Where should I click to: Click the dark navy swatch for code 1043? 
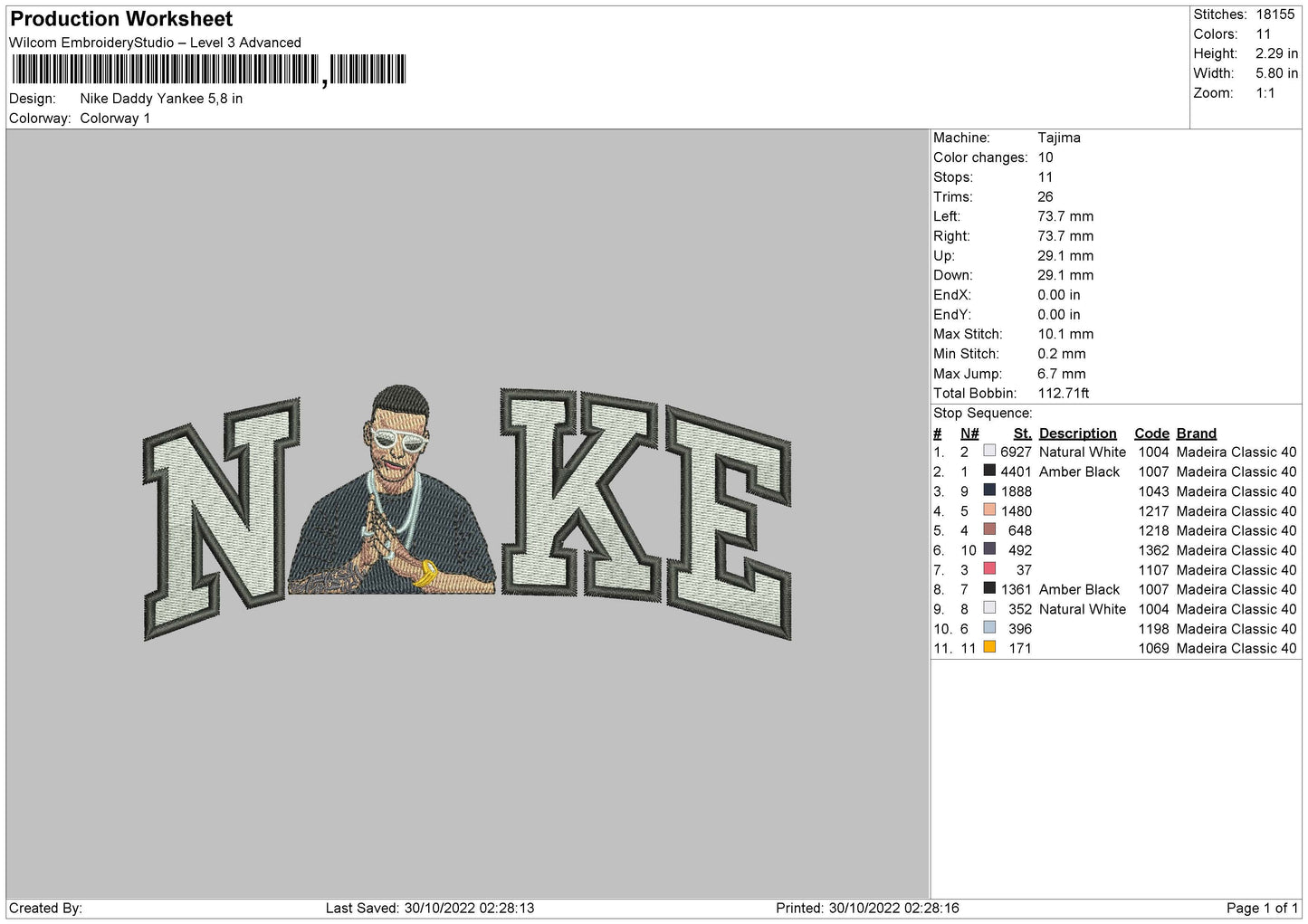pos(989,491)
